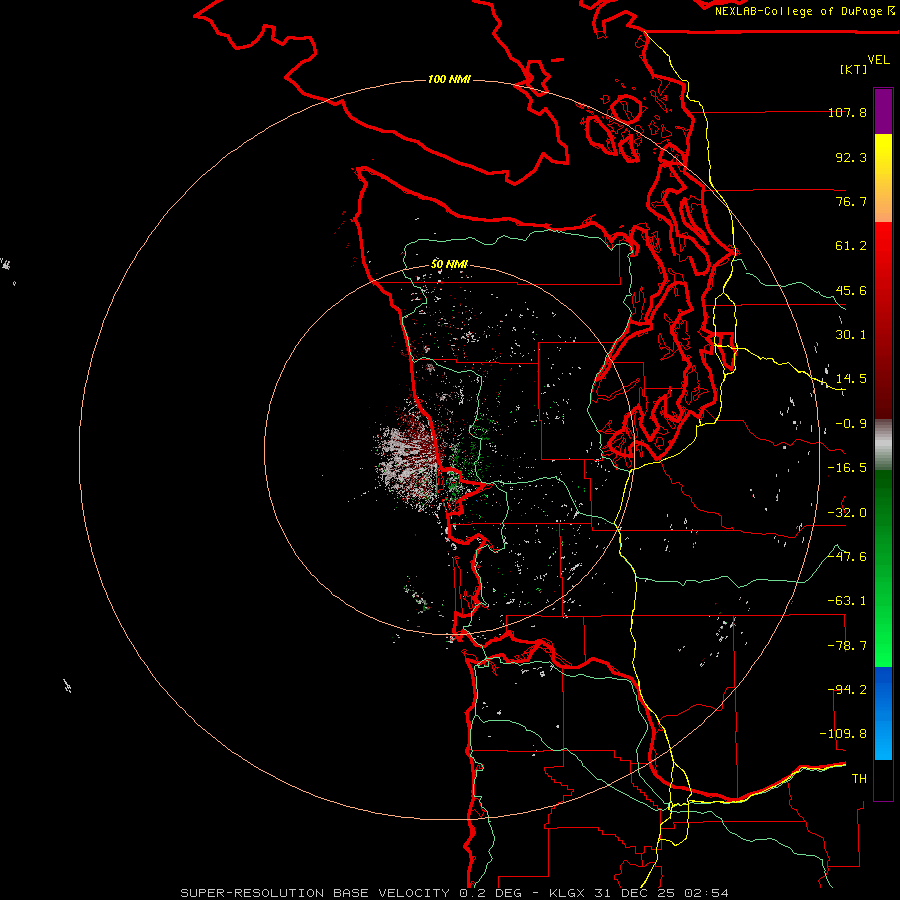Click the 61.2 velocity scale value

coord(851,246)
